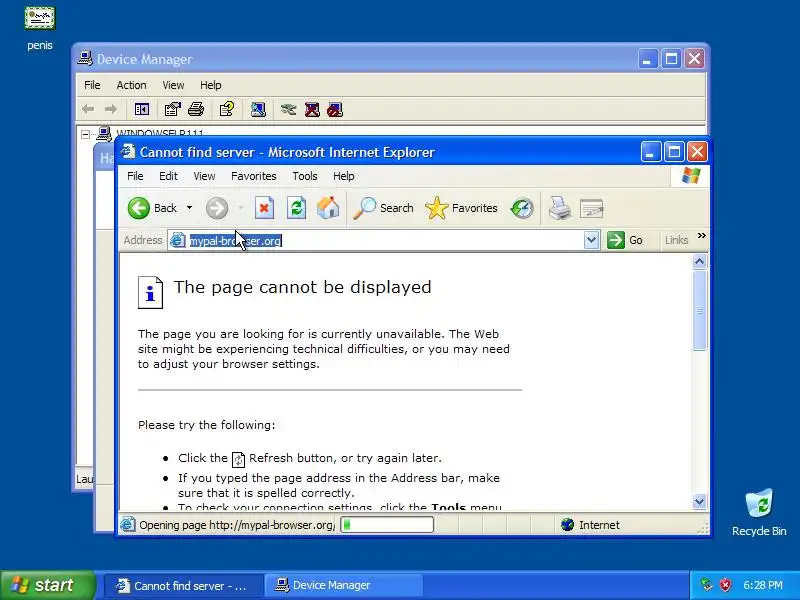
Task: Click Device Manager's forward arrow
Action: 111,109
